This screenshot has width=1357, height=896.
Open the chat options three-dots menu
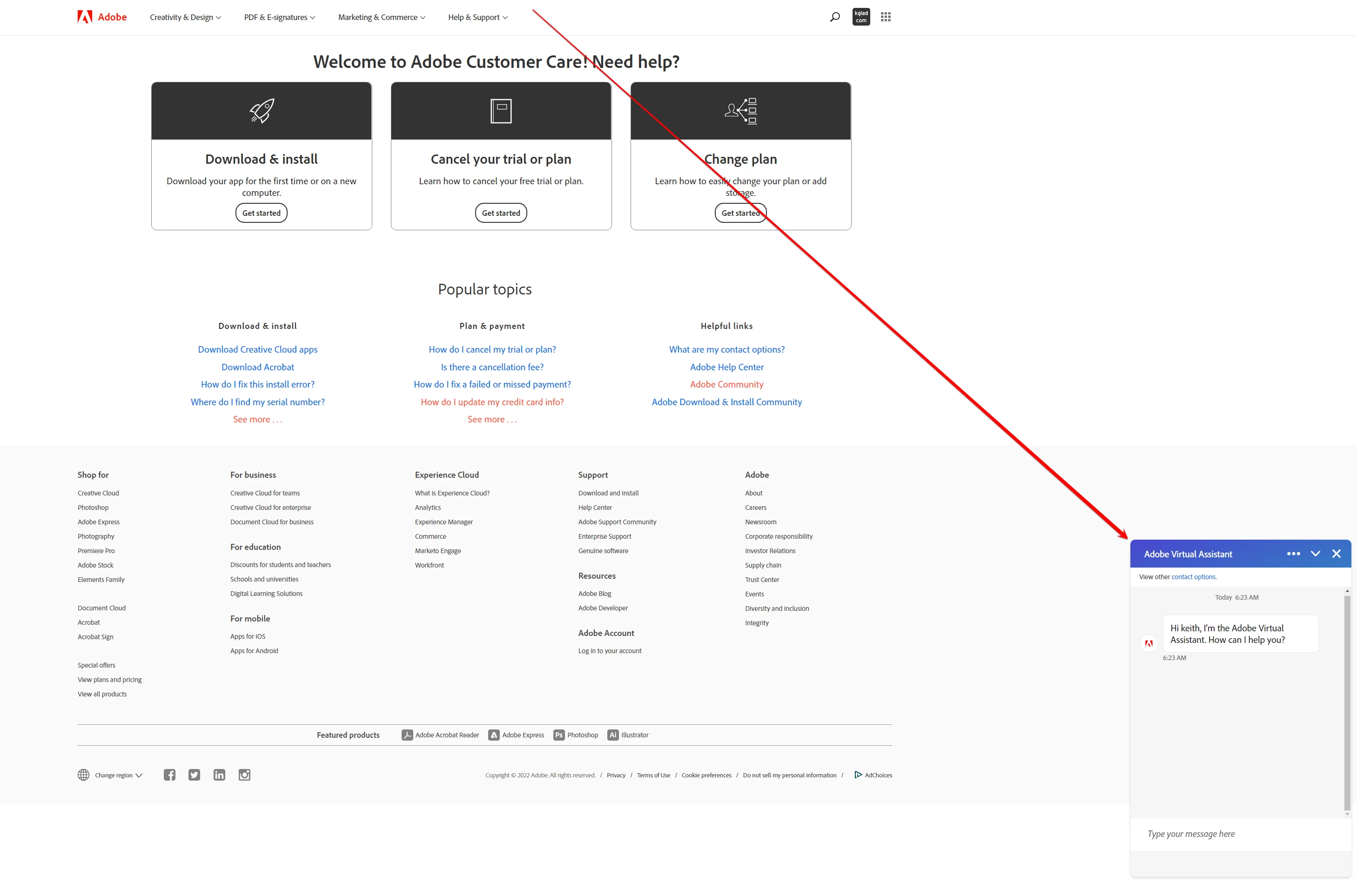[x=1293, y=554]
